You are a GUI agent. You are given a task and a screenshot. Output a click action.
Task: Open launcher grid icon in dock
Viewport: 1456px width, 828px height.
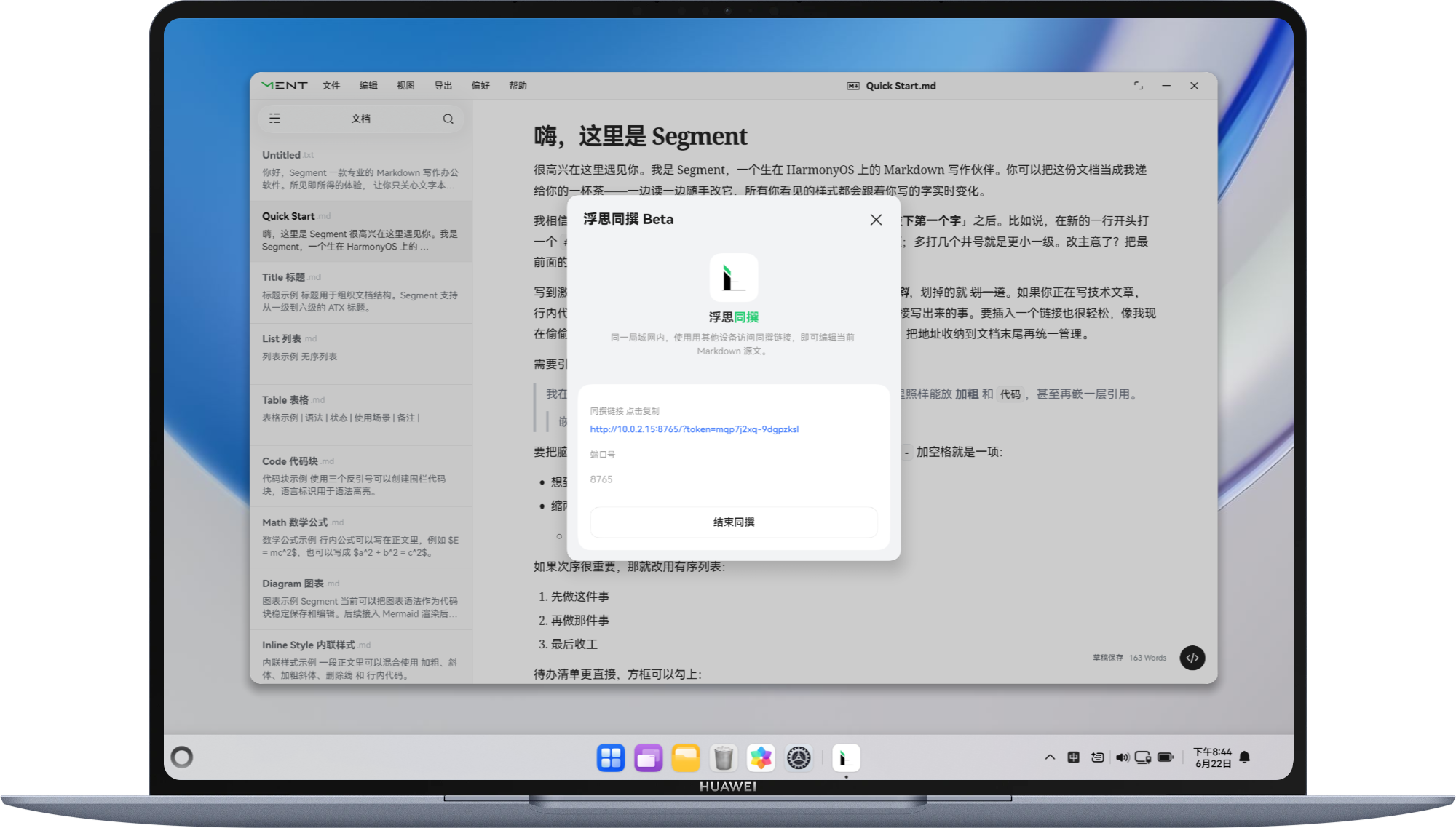pos(611,758)
